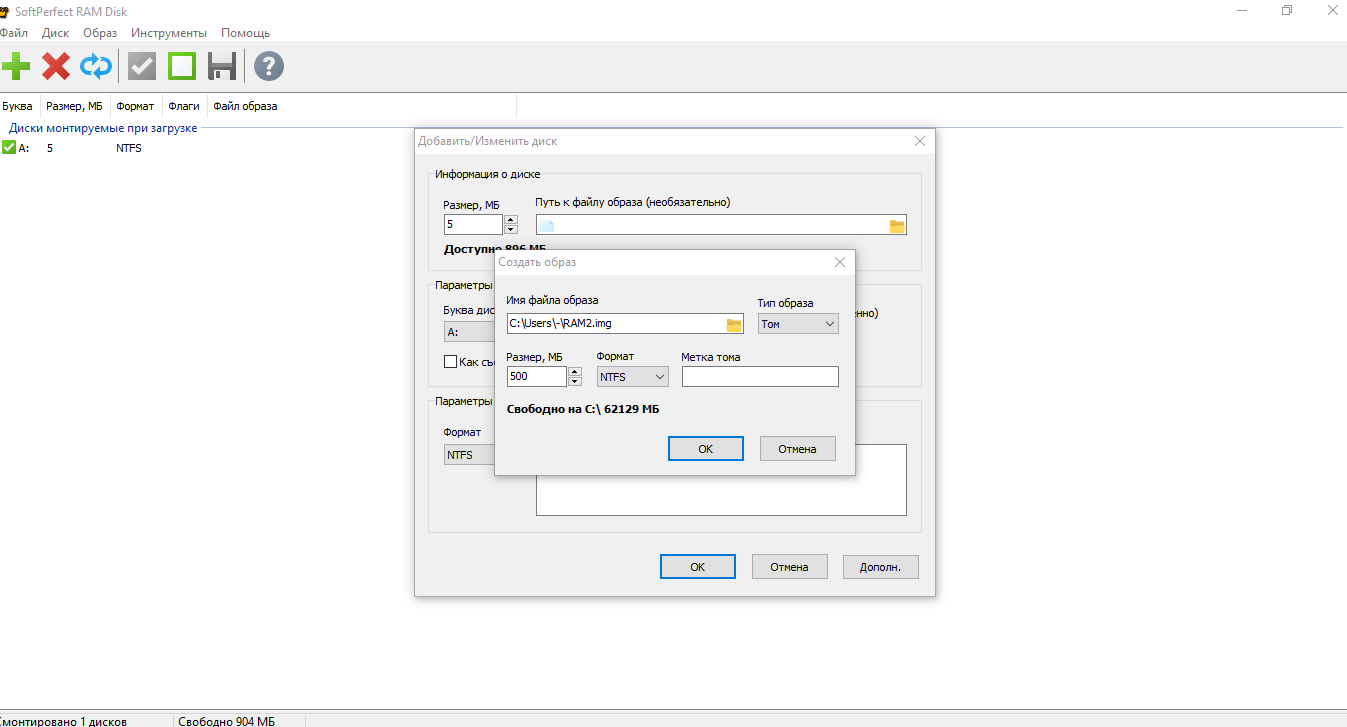Click NTFS cell in disk A: row
Image resolution: width=1347 pixels, height=727 pixels.
point(129,148)
